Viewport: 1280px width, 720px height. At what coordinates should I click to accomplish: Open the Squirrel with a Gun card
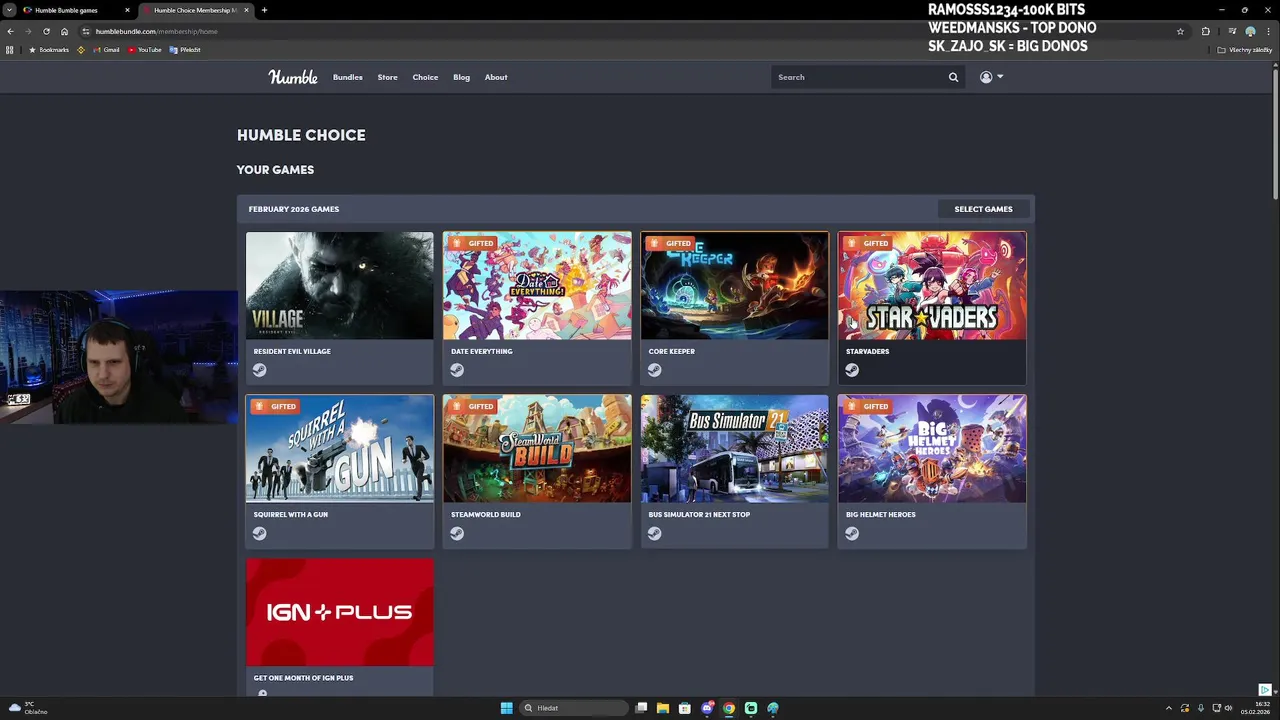pos(340,471)
